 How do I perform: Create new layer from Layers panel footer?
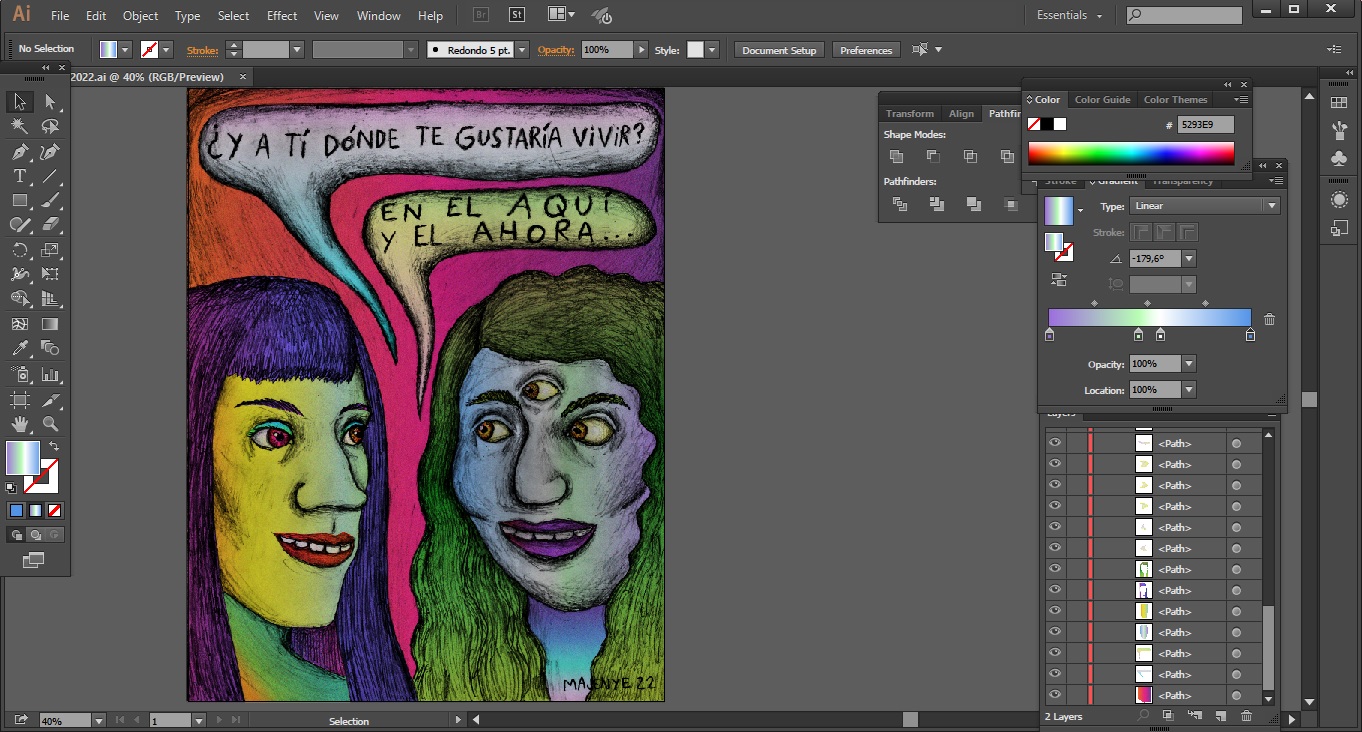tap(1220, 716)
